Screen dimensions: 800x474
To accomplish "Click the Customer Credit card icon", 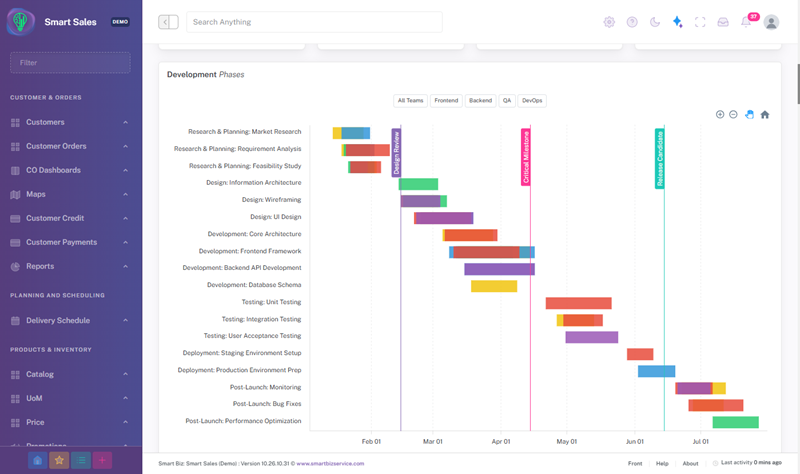I will point(15,218).
